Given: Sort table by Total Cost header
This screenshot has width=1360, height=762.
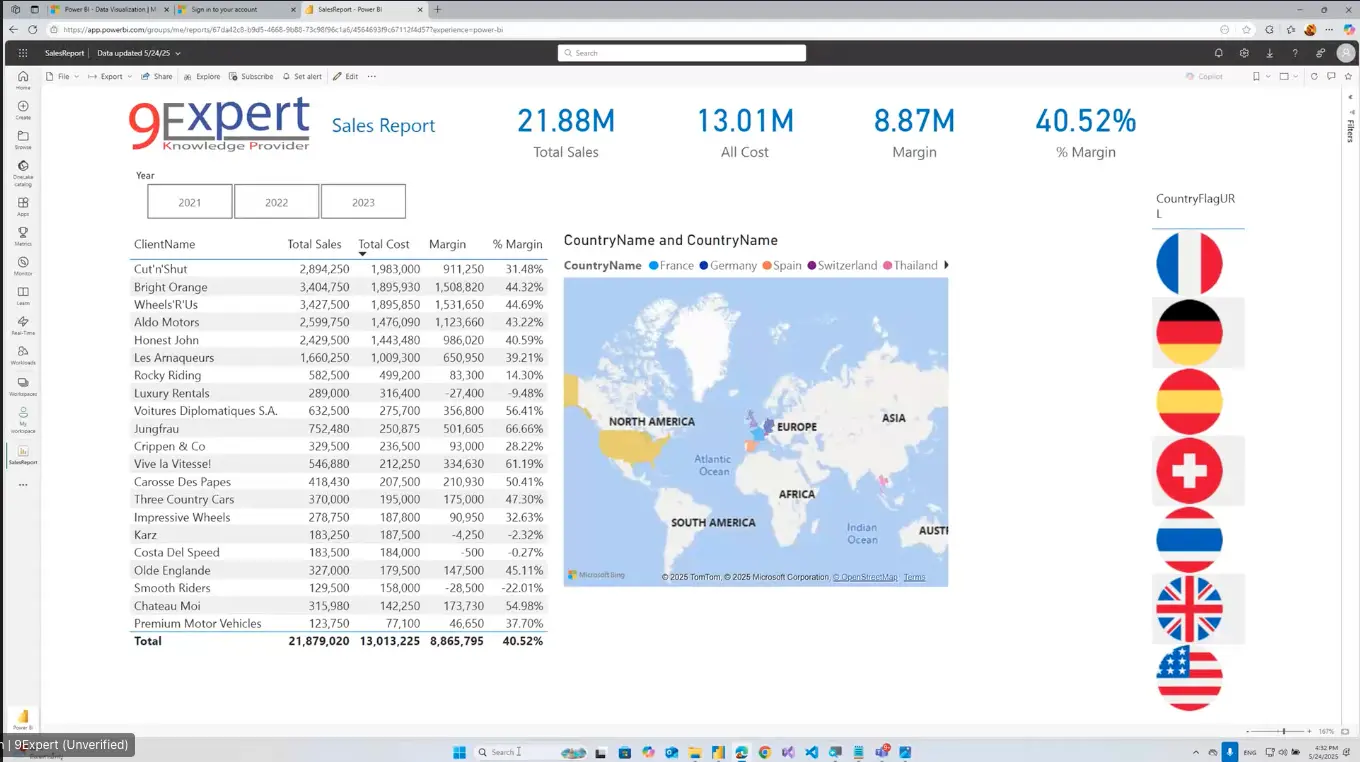Looking at the screenshot, I should tap(384, 244).
